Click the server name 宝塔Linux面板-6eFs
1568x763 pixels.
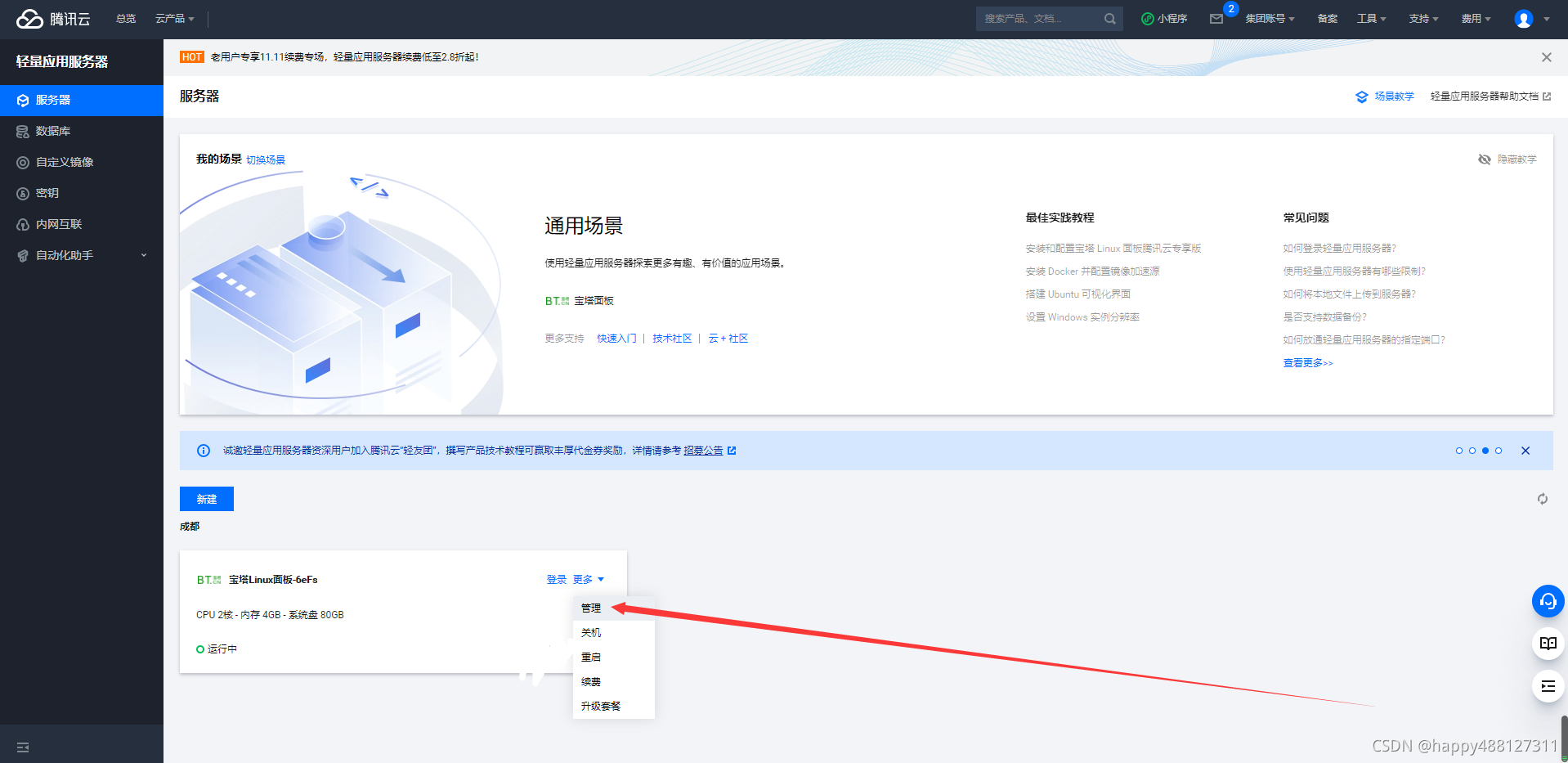coord(273,580)
